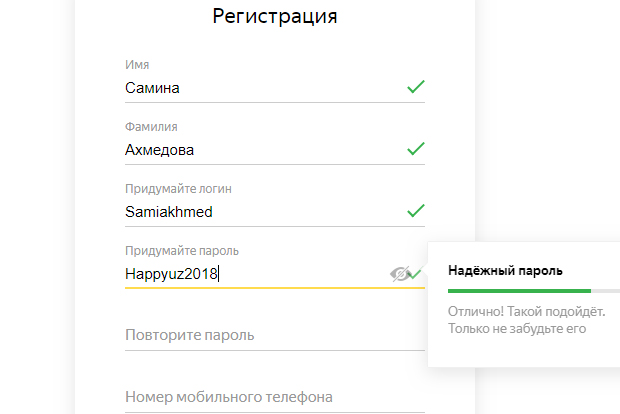Toggle password visibility eye icon

click(400, 273)
